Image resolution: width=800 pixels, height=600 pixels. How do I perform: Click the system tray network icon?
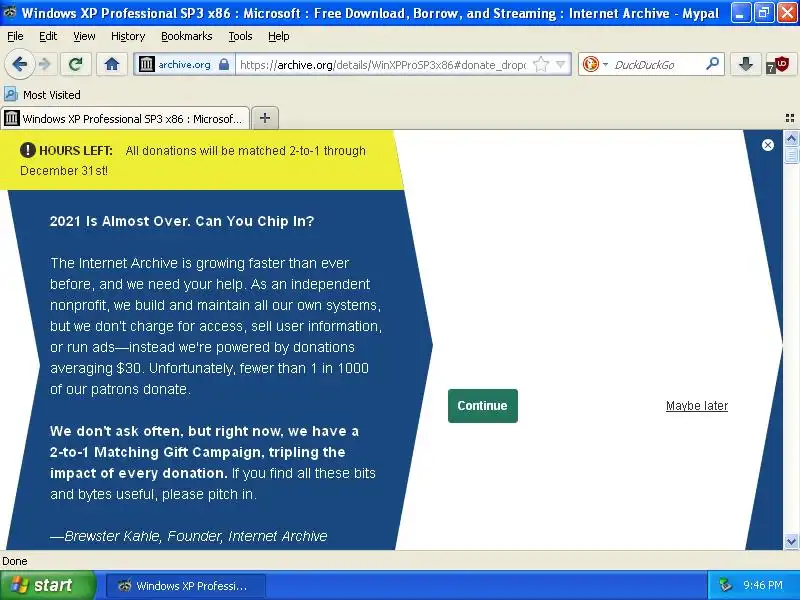click(725, 585)
